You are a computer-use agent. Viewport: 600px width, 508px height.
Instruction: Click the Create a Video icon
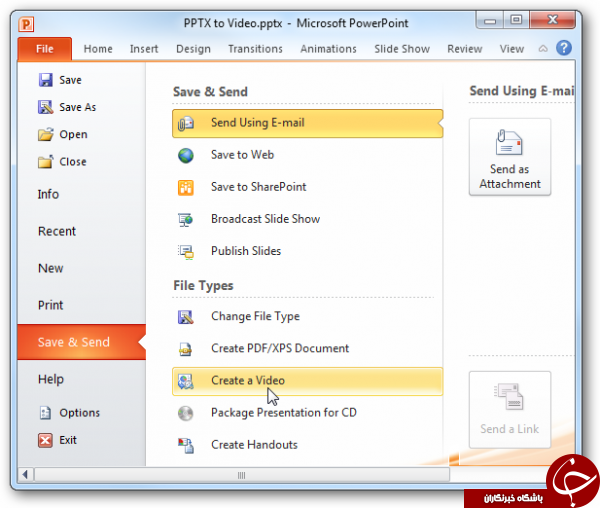point(186,381)
